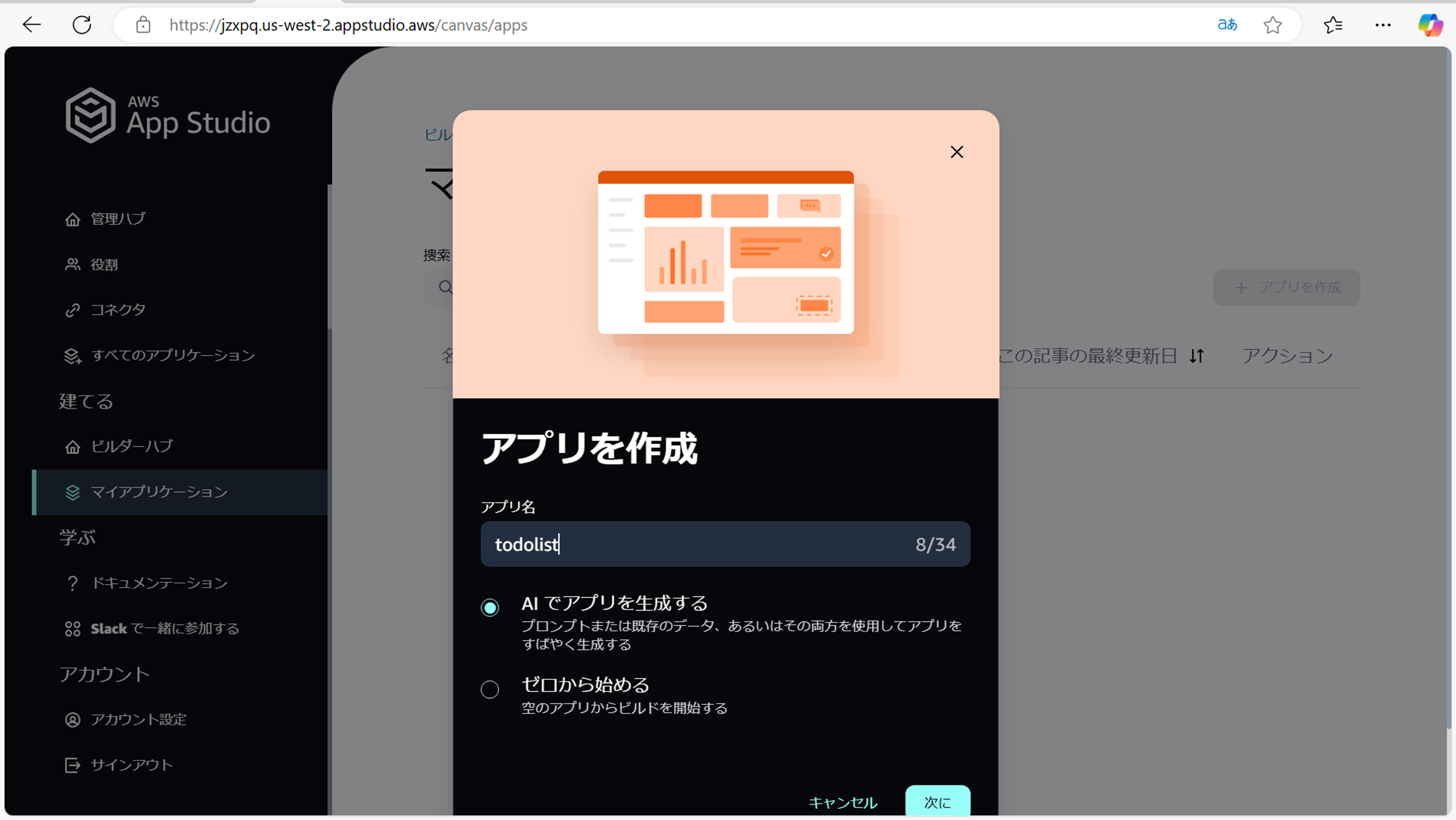Go to すべてのアプリケーション

click(x=172, y=356)
